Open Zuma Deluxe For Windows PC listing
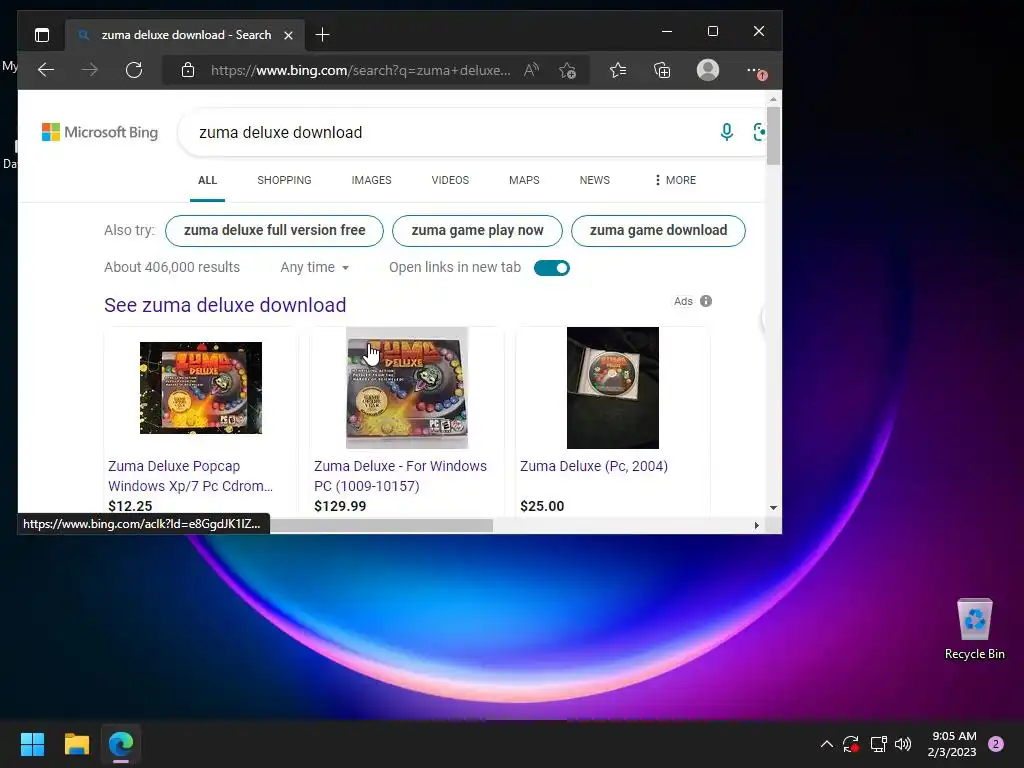Image resolution: width=1024 pixels, height=768 pixels. point(400,476)
